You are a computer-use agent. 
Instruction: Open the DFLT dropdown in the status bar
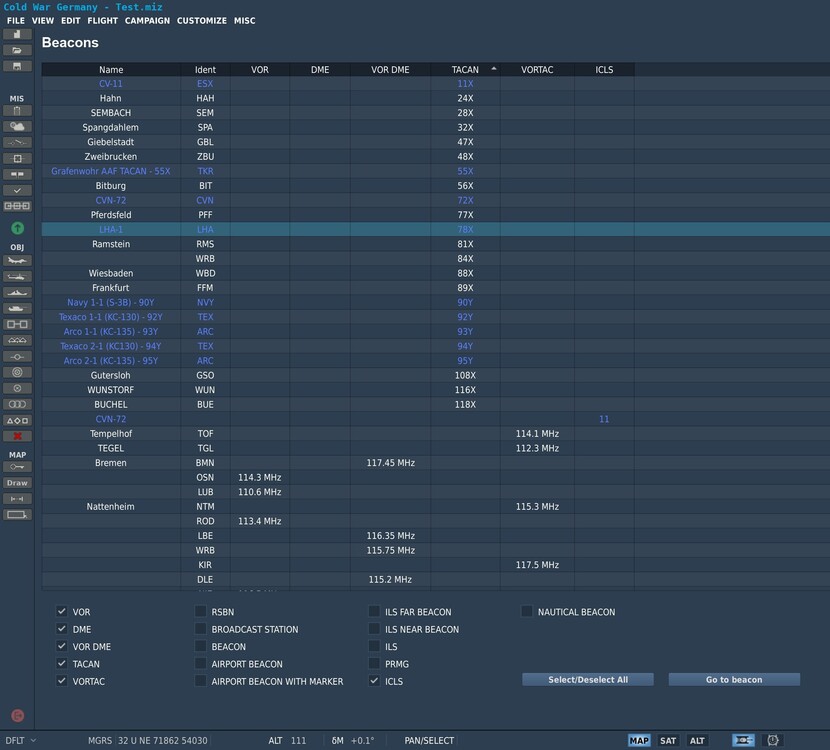click(21, 740)
